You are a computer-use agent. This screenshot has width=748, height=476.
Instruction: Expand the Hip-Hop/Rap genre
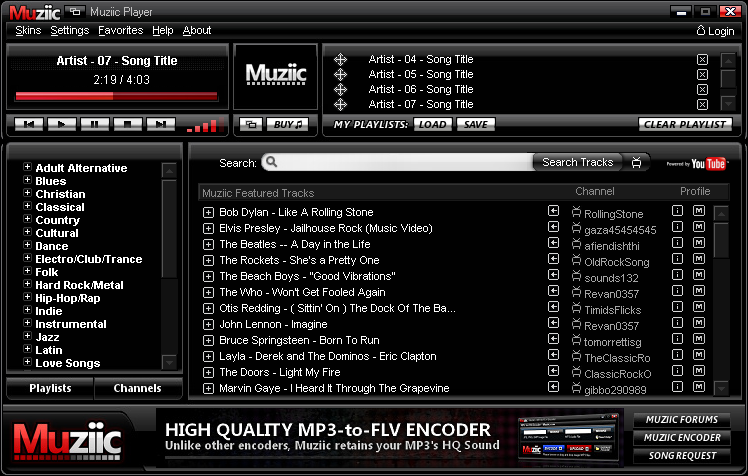(x=27, y=297)
